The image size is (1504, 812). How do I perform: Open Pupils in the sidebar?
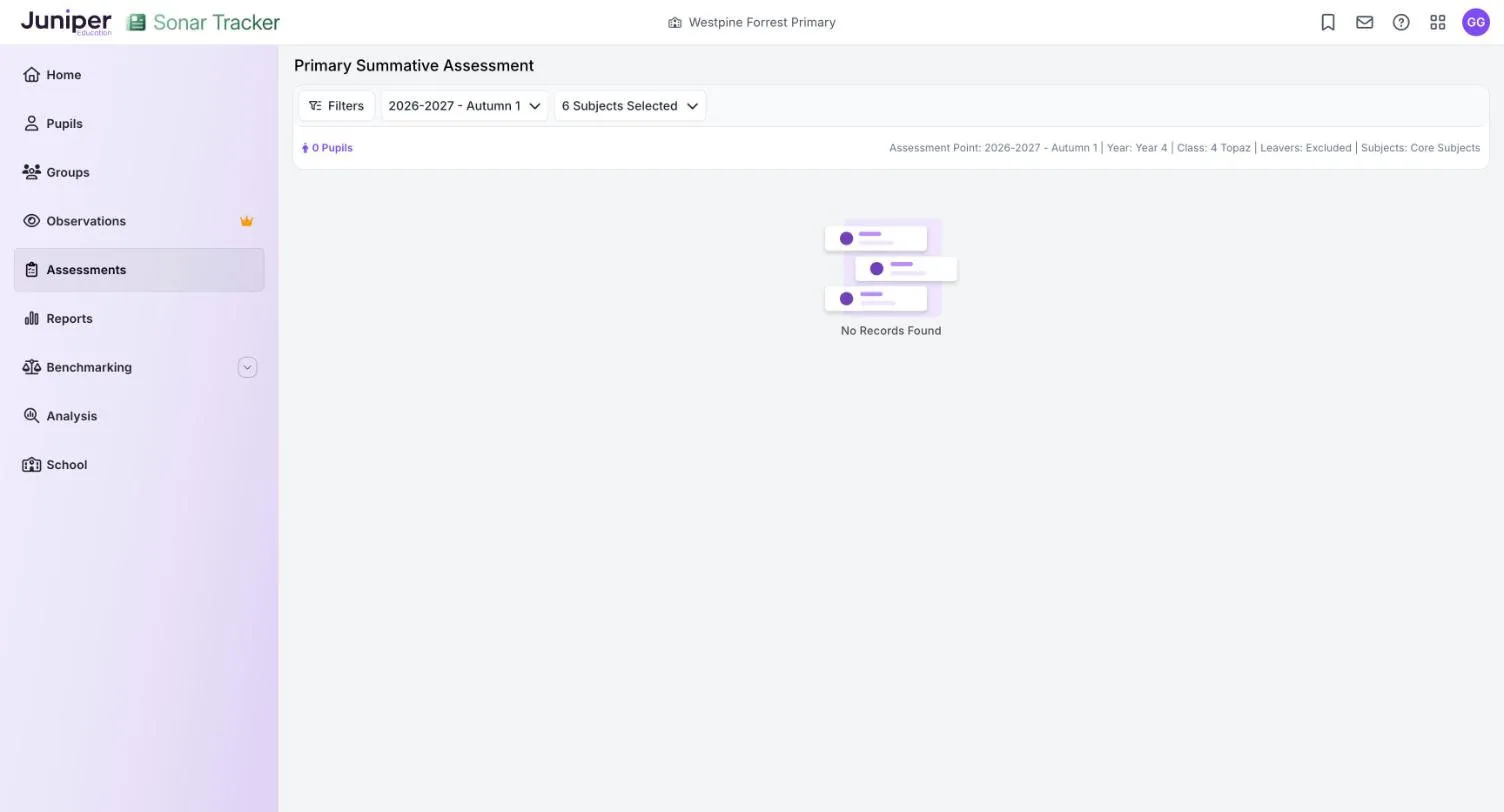coord(139,124)
